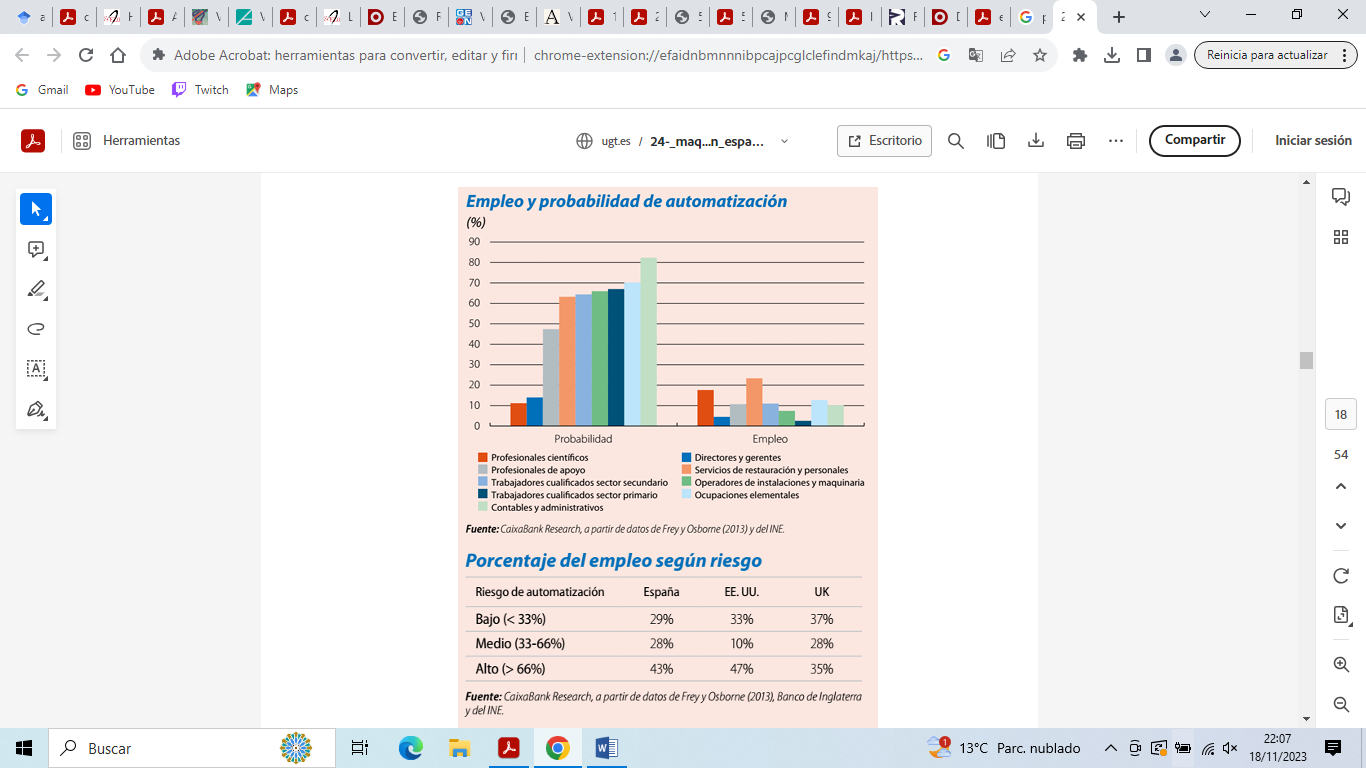Select the highlighter pen tool
1366x768 pixels.
[x=36, y=290]
